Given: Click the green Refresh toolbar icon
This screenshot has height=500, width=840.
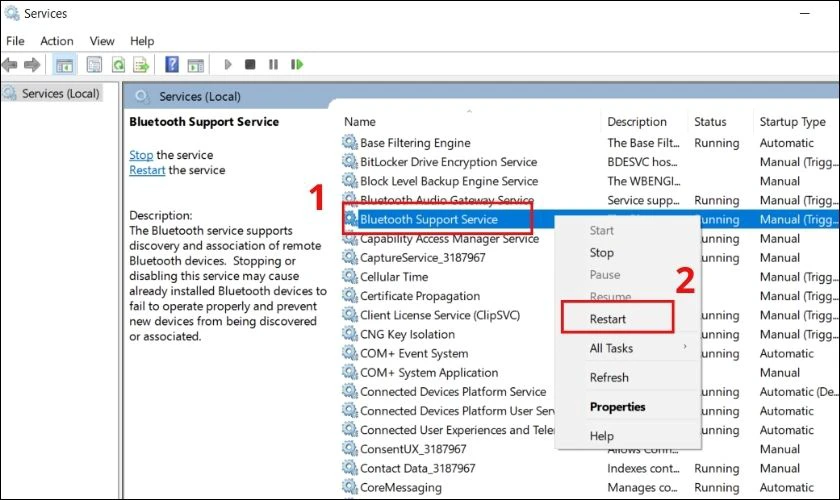Looking at the screenshot, I should (x=118, y=65).
